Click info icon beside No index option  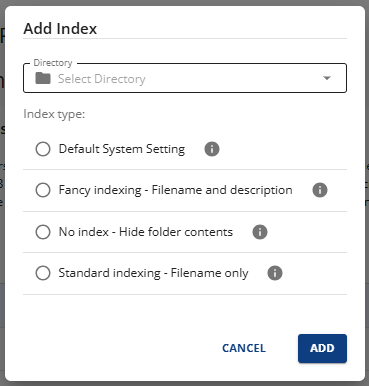point(260,232)
